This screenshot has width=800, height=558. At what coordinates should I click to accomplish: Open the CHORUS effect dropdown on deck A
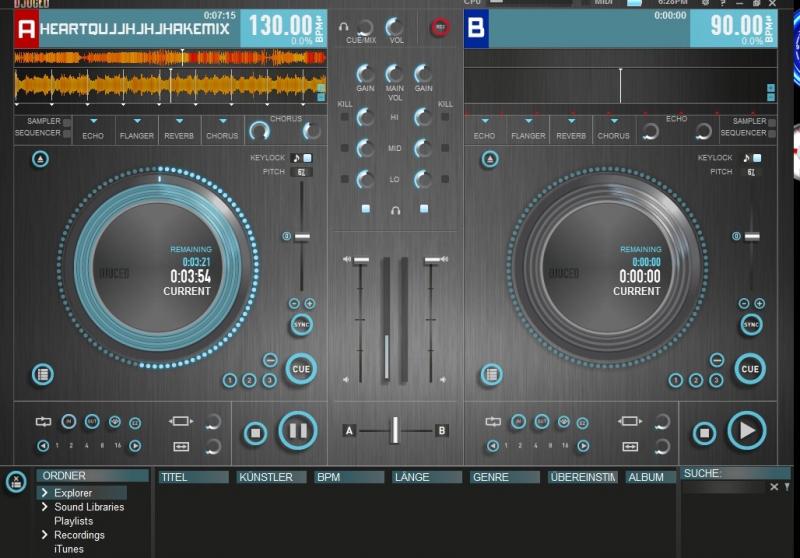coord(222,121)
